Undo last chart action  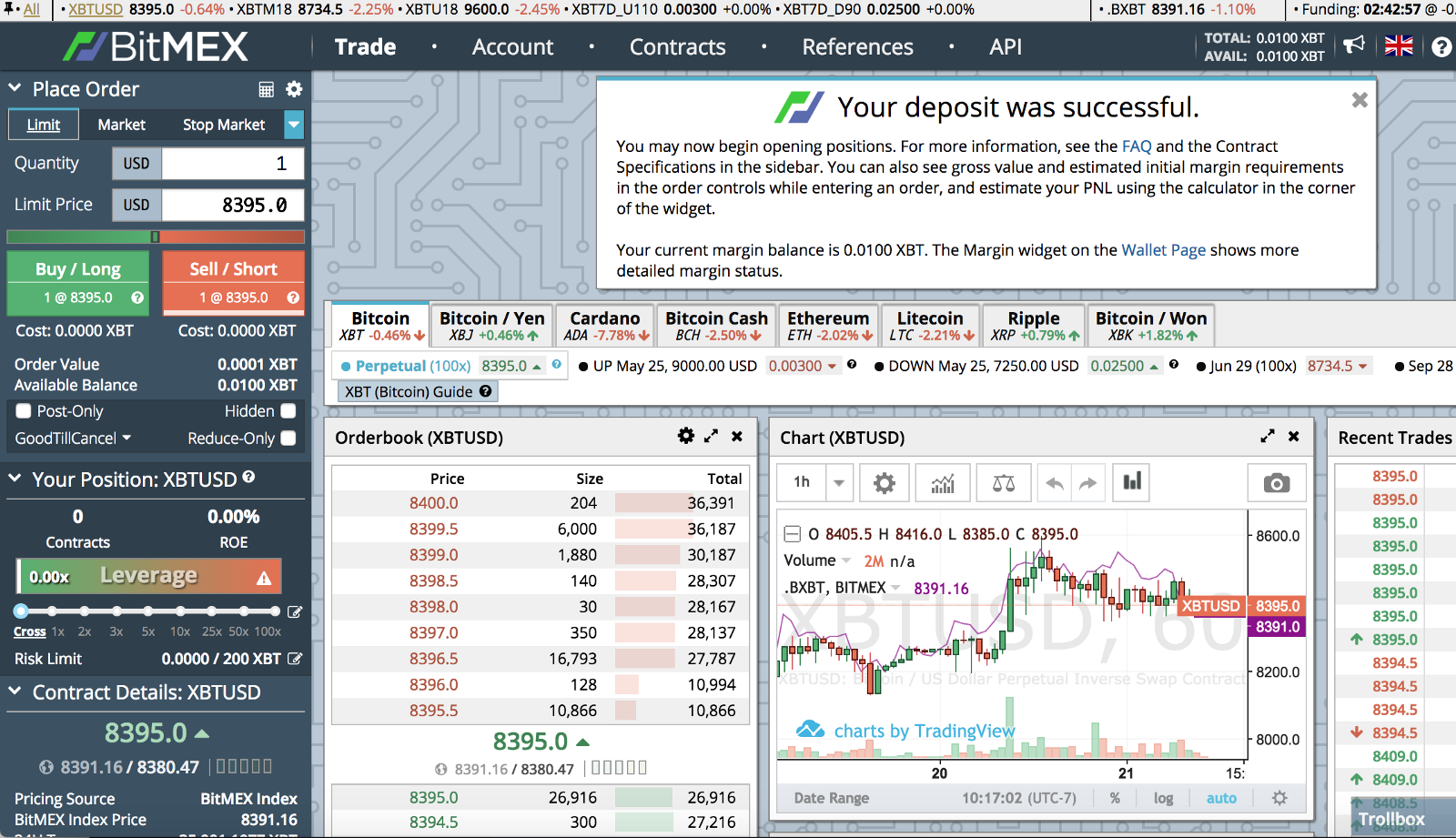tap(1055, 482)
